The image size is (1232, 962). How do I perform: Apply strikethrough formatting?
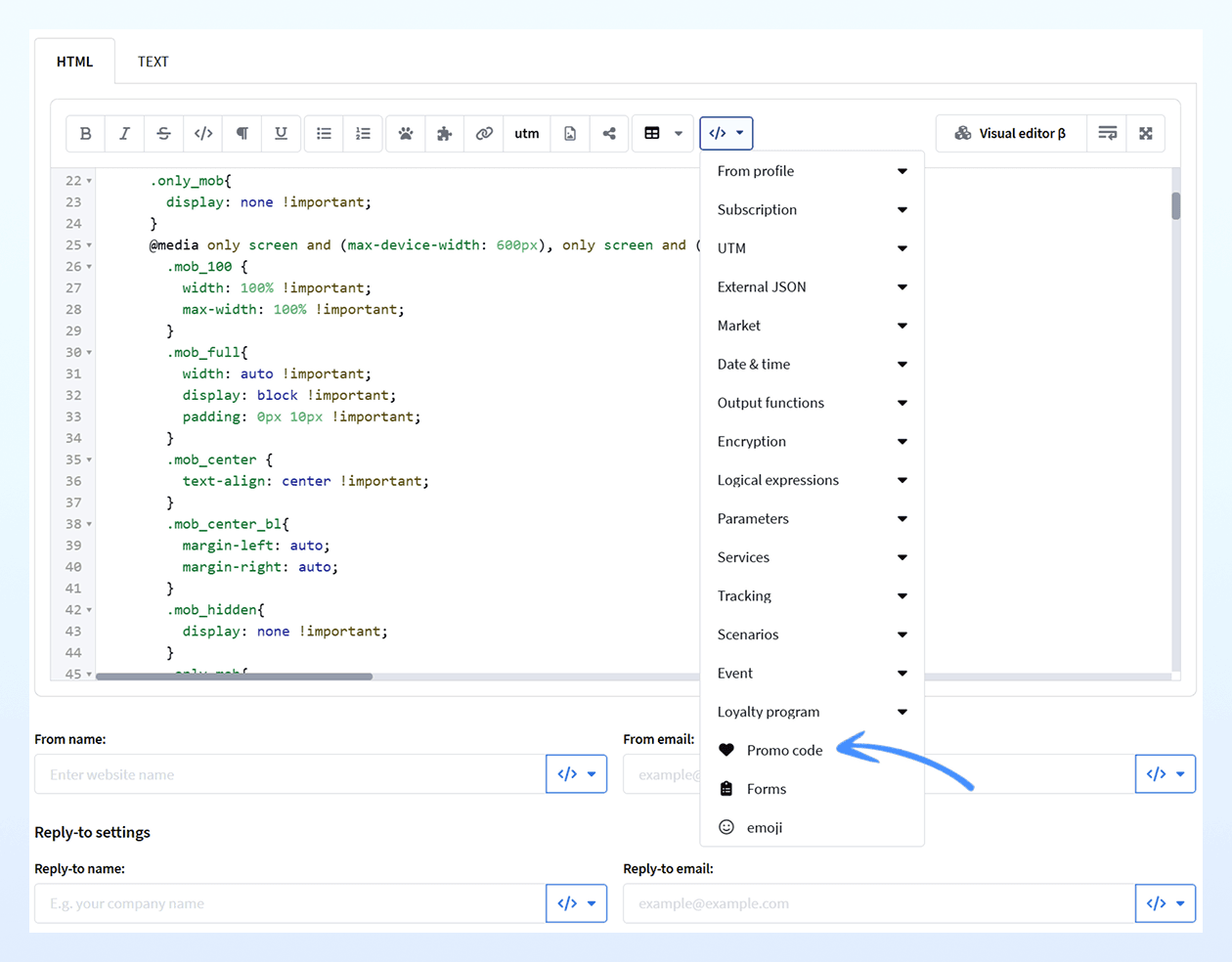click(x=163, y=133)
